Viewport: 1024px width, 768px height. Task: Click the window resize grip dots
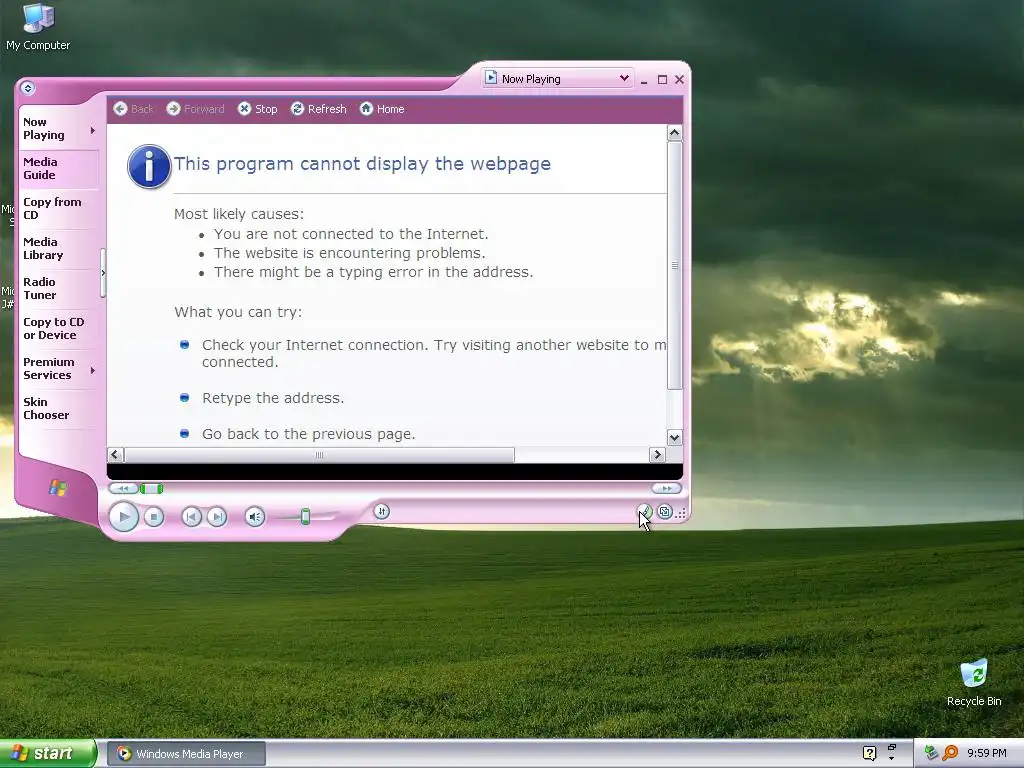click(680, 513)
